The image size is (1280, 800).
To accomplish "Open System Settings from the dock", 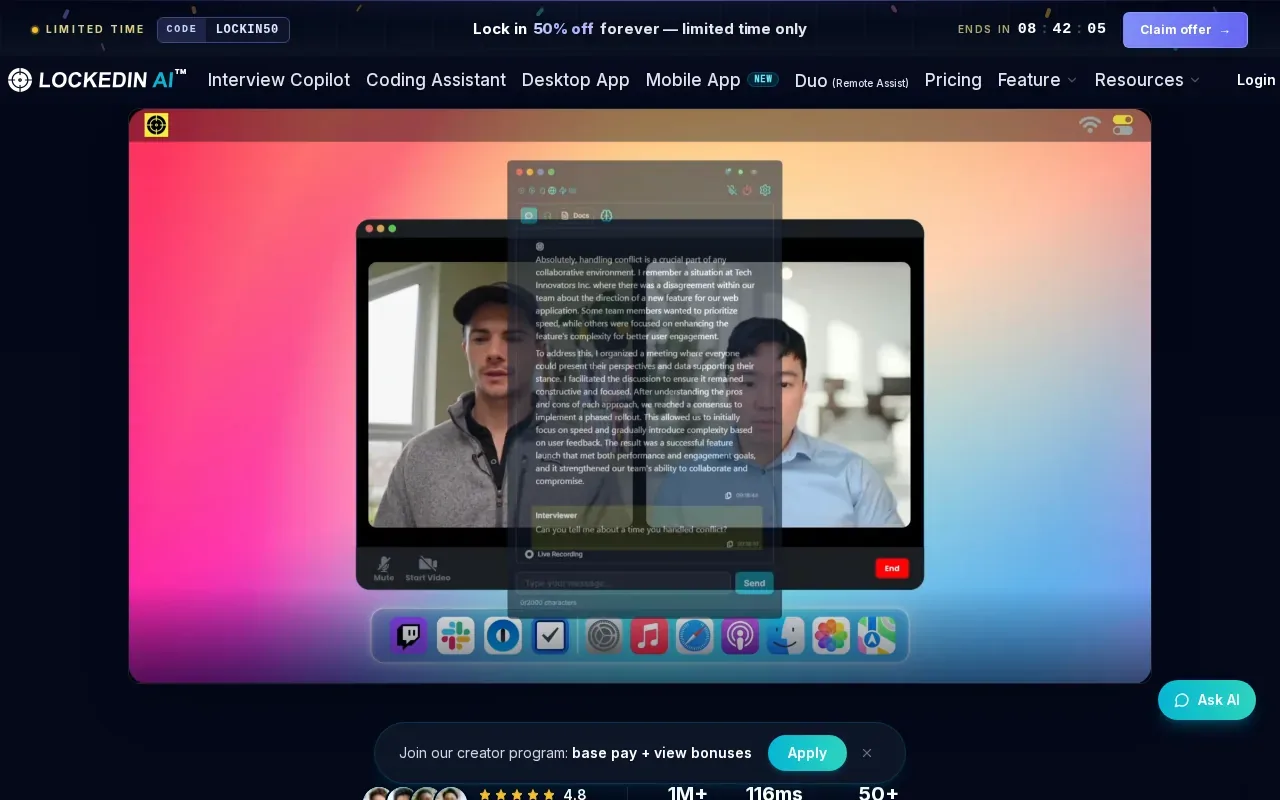I will (x=604, y=636).
